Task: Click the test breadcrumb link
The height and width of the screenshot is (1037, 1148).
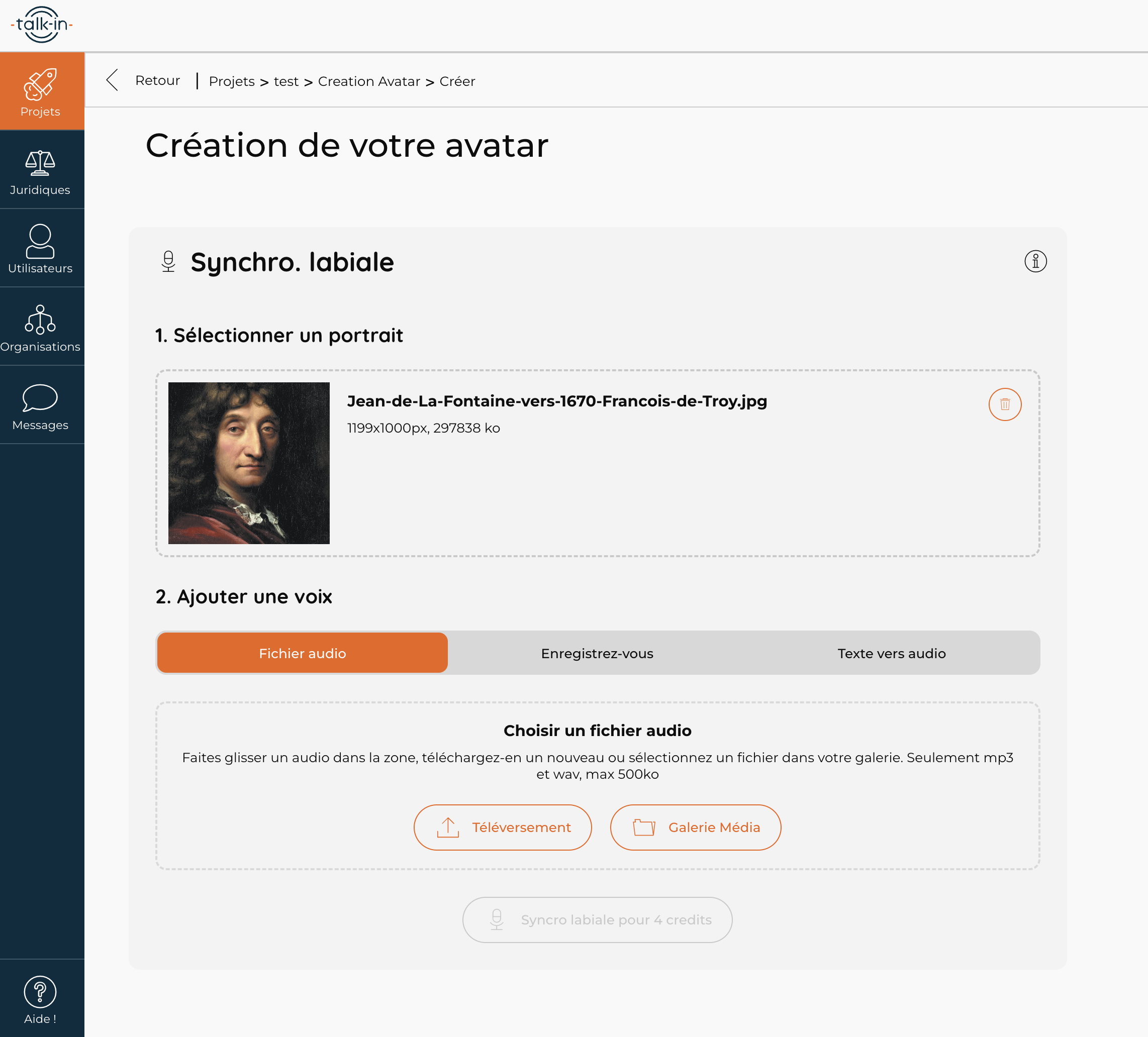Action: tap(286, 81)
